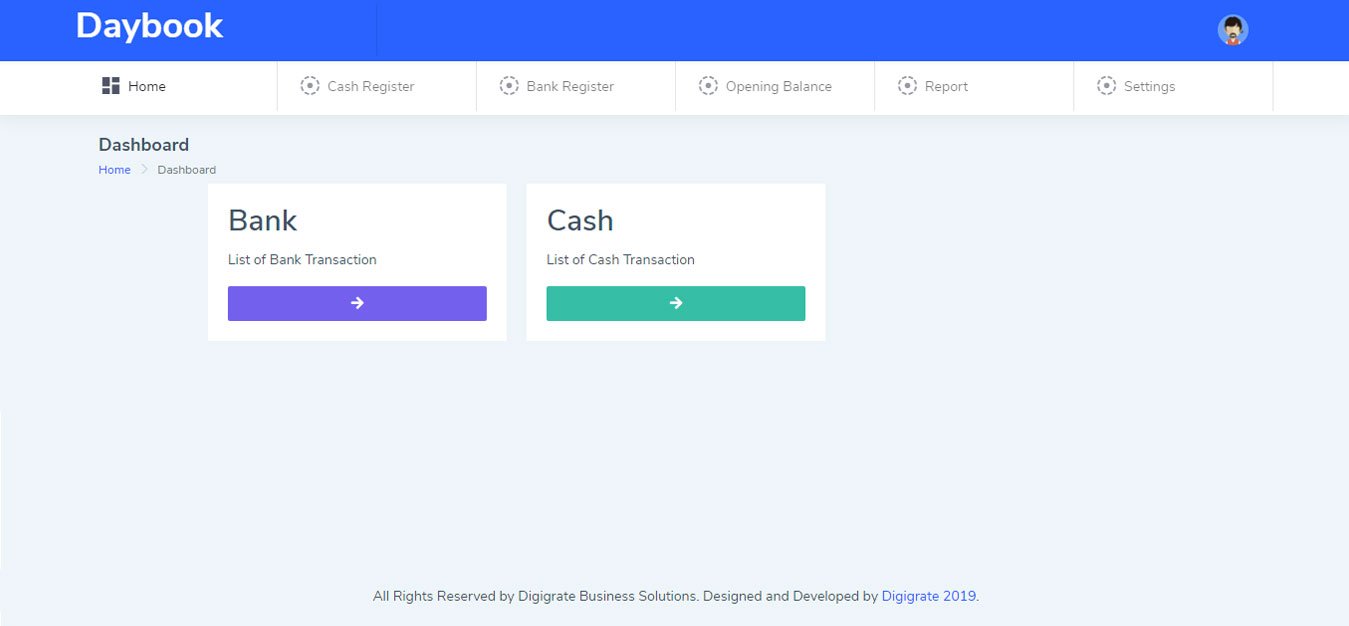The height and width of the screenshot is (626, 1349).
Task: Click the Bank card heading
Action: tap(262, 220)
